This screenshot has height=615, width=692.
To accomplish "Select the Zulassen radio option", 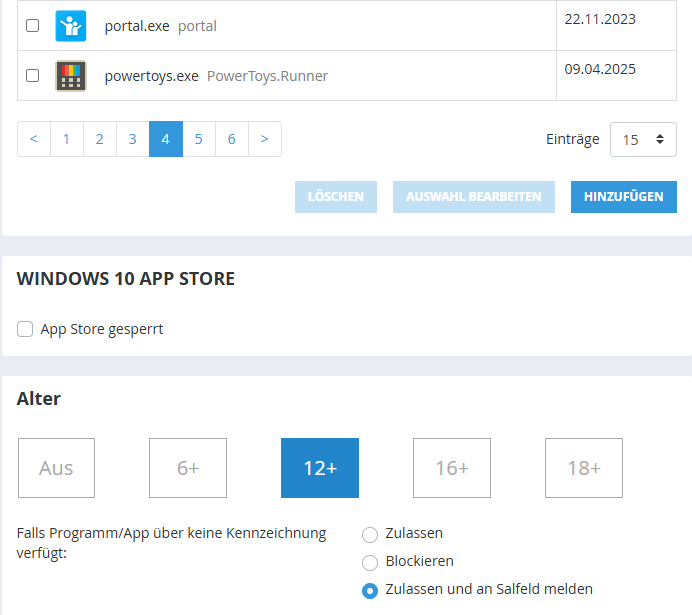I will 370,534.
